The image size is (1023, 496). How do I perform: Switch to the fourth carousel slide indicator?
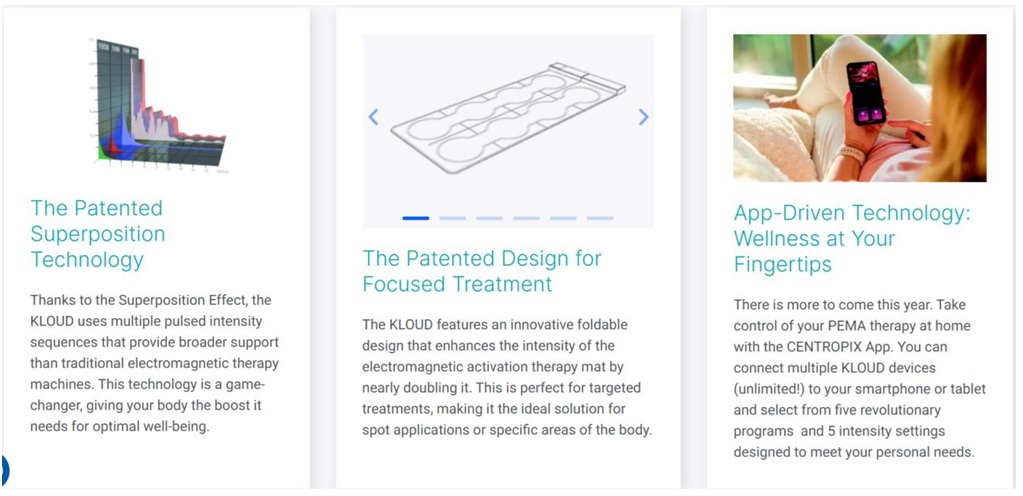526,217
